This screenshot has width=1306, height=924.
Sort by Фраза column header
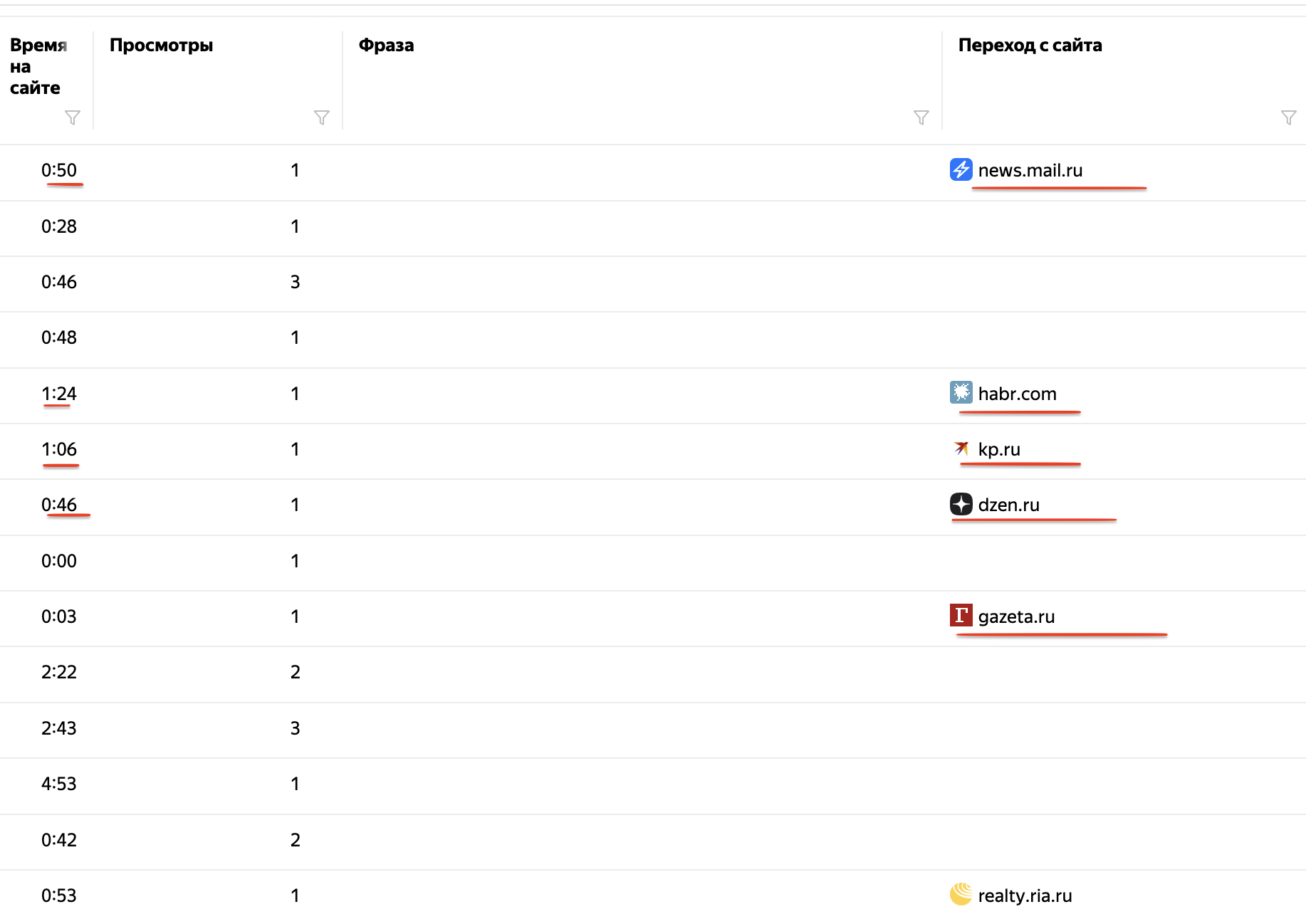tap(386, 46)
